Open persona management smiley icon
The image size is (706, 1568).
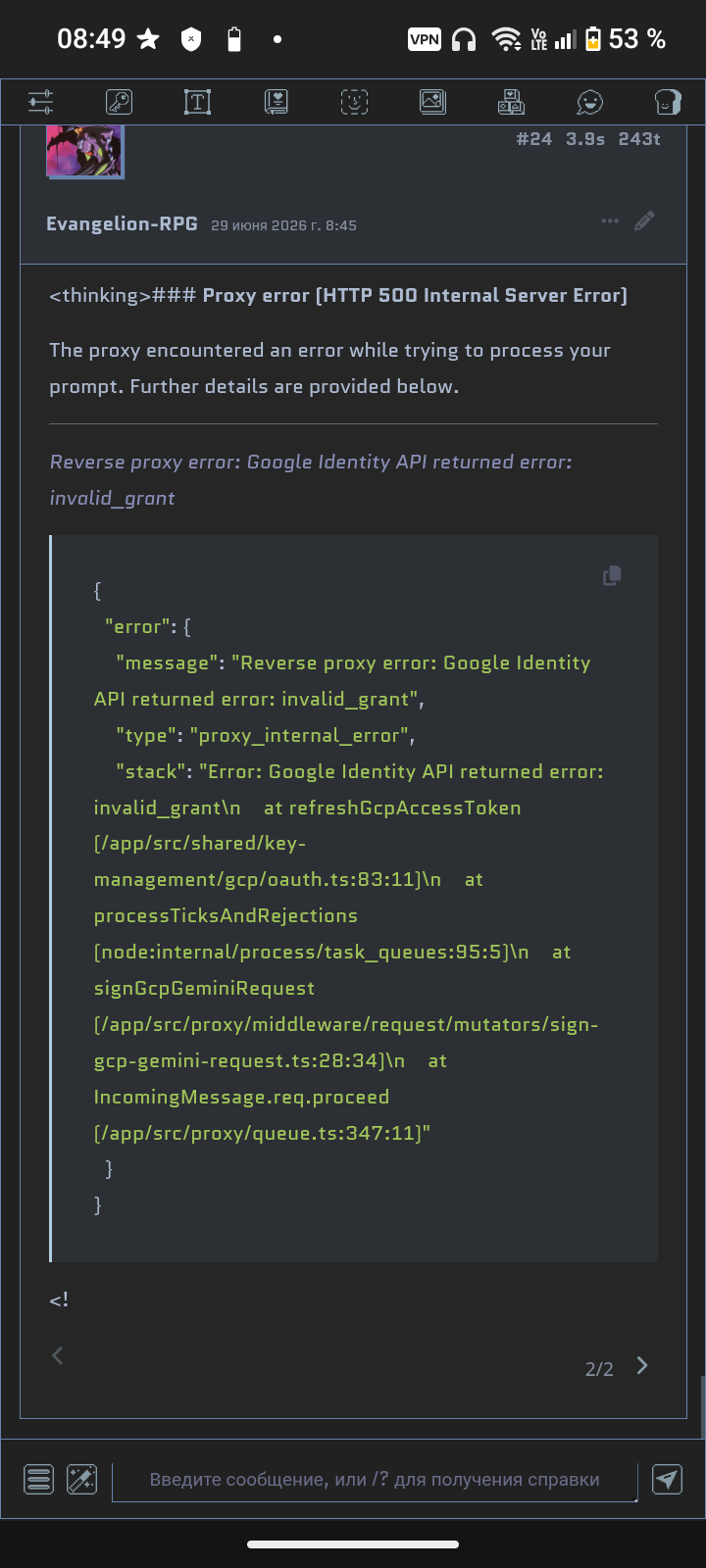coord(589,102)
